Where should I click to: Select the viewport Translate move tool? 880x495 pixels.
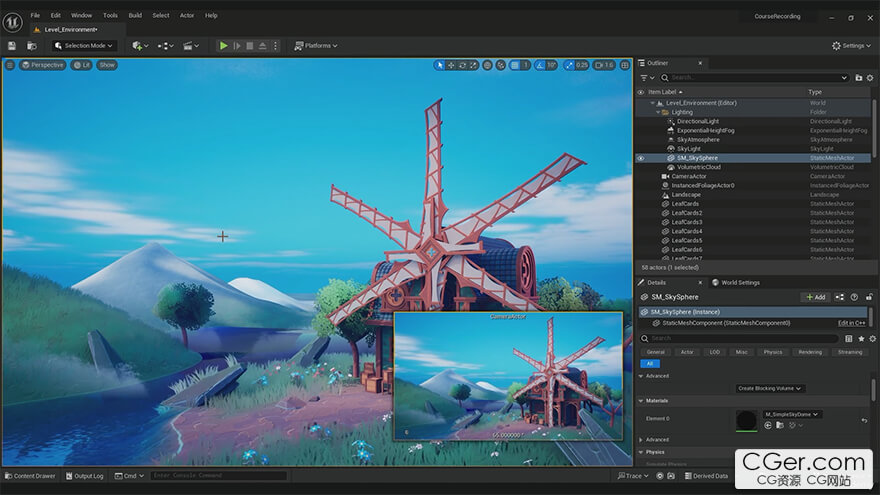pyautogui.click(x=451, y=65)
